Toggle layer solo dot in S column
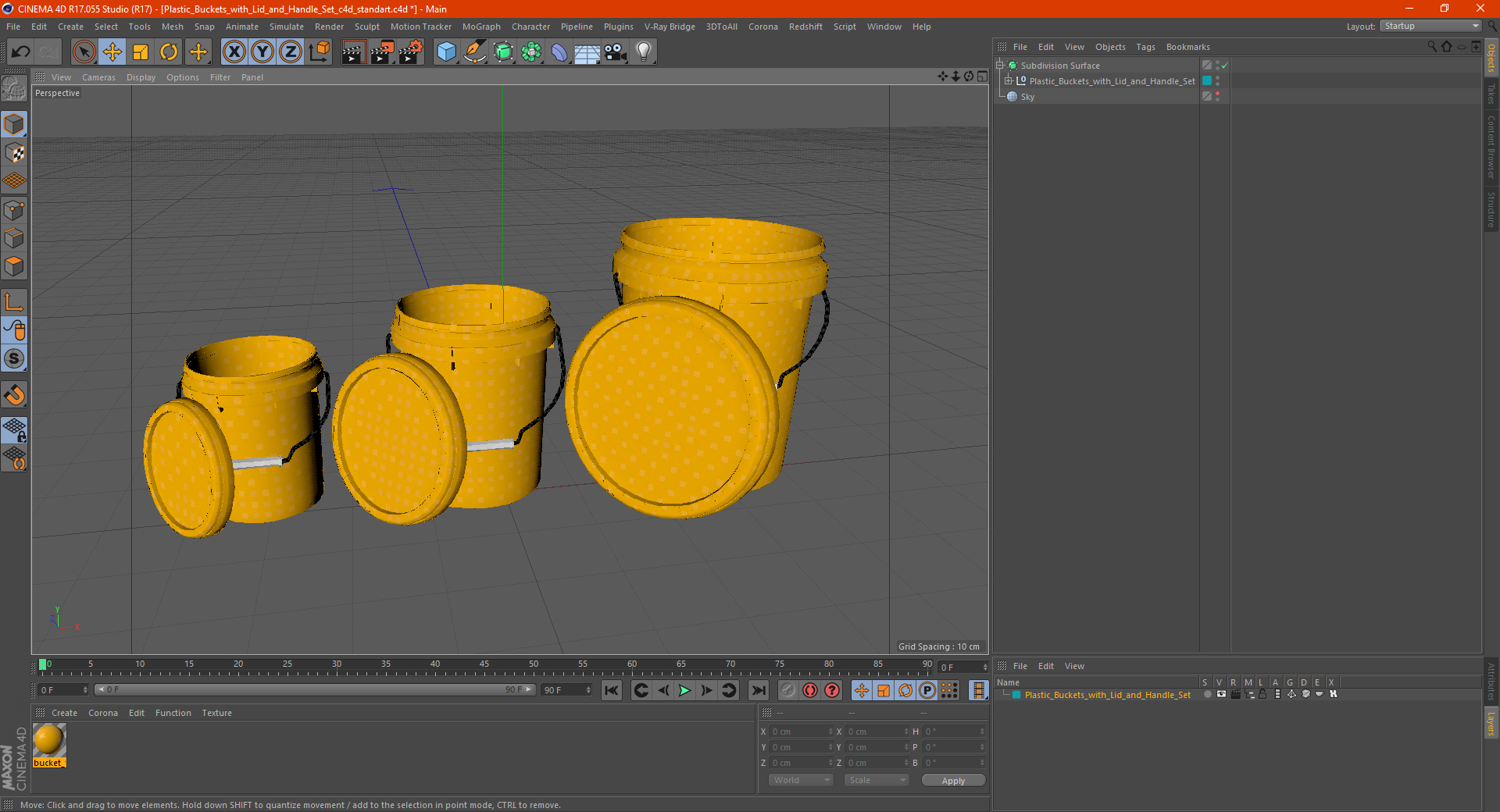The width and height of the screenshot is (1500, 812). 1208,694
